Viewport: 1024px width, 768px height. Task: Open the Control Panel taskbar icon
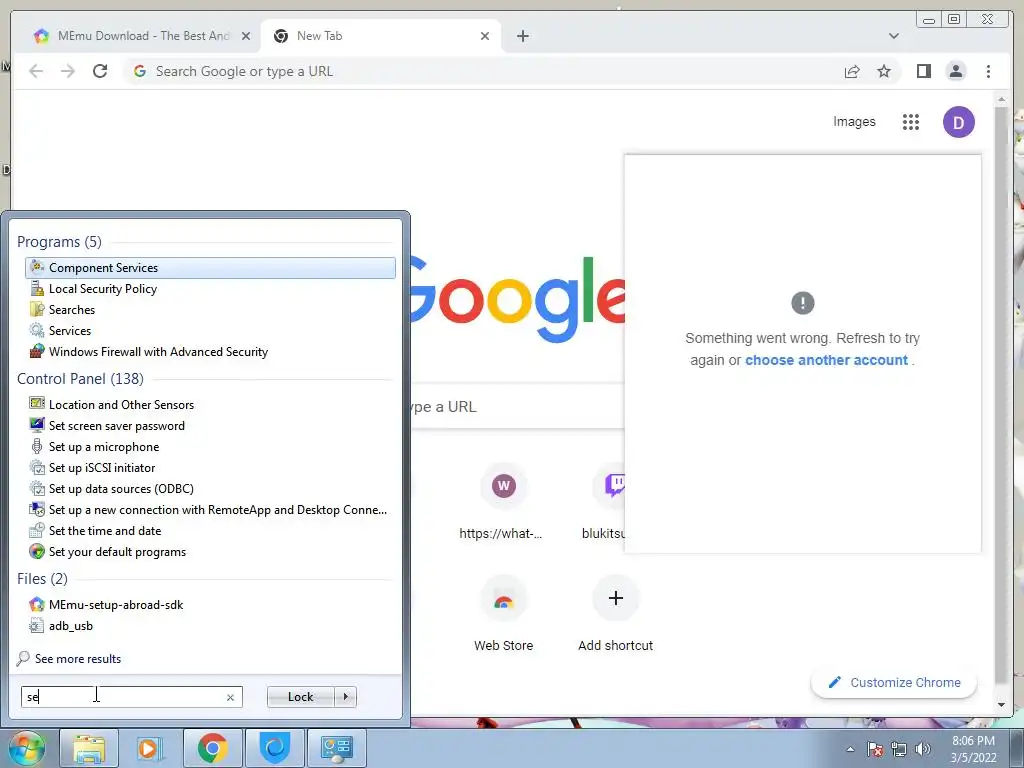click(337, 748)
